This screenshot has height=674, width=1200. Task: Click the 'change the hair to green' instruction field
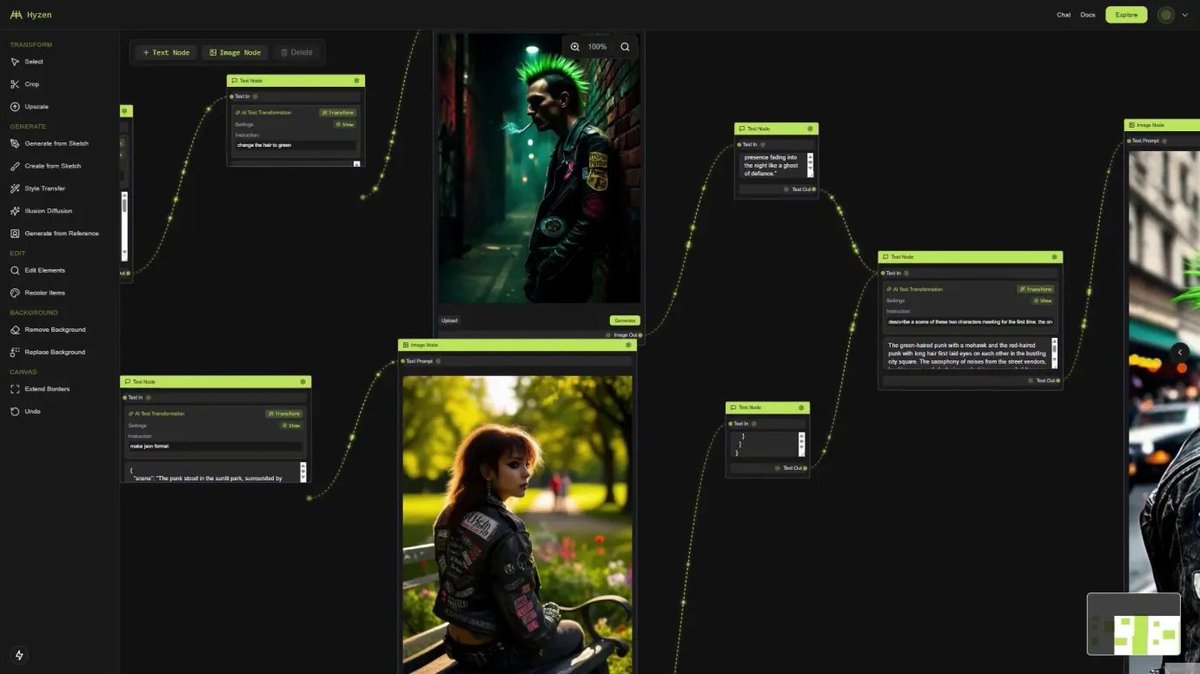click(295, 145)
